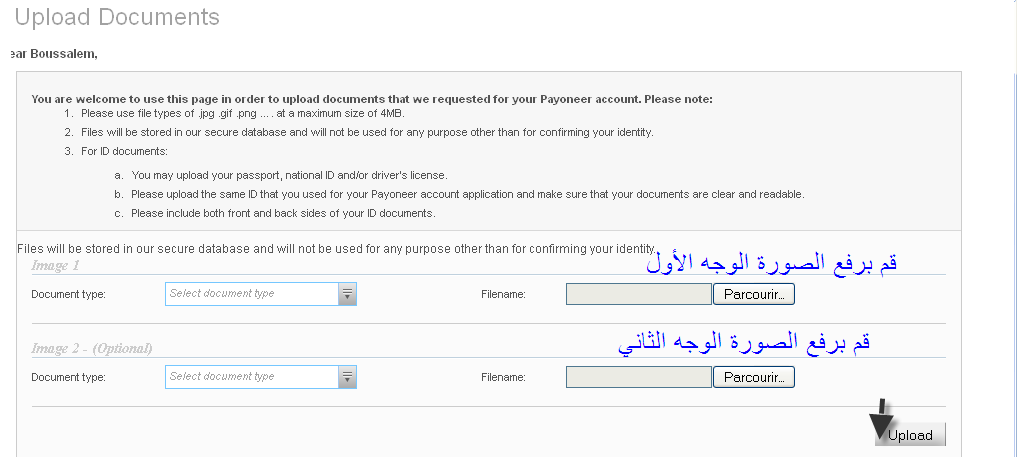Open the Image 1 'Select document type' combo box
Image resolution: width=1017 pixels, height=457 pixels.
[252, 294]
